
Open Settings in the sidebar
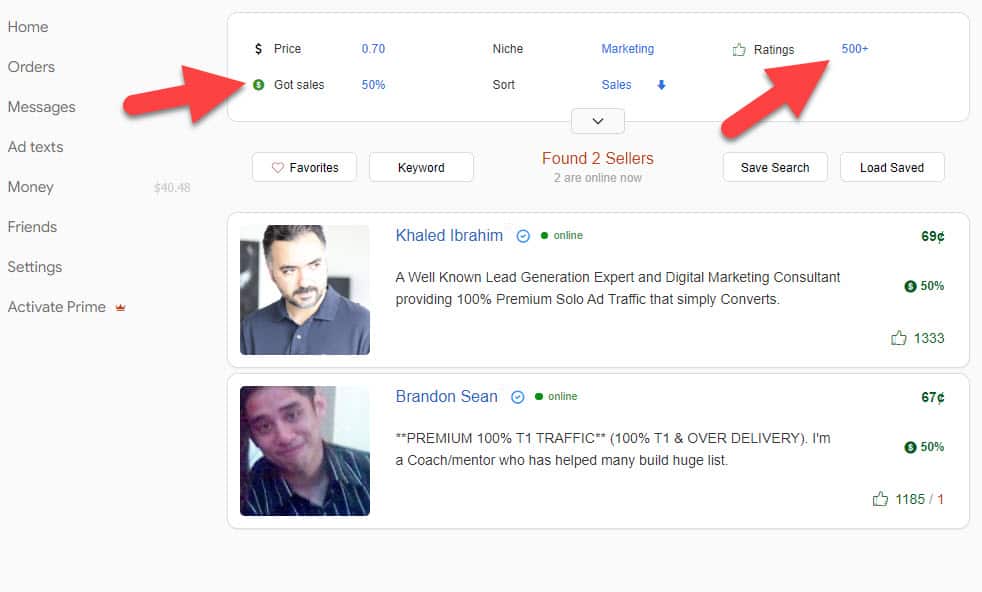tap(34, 267)
